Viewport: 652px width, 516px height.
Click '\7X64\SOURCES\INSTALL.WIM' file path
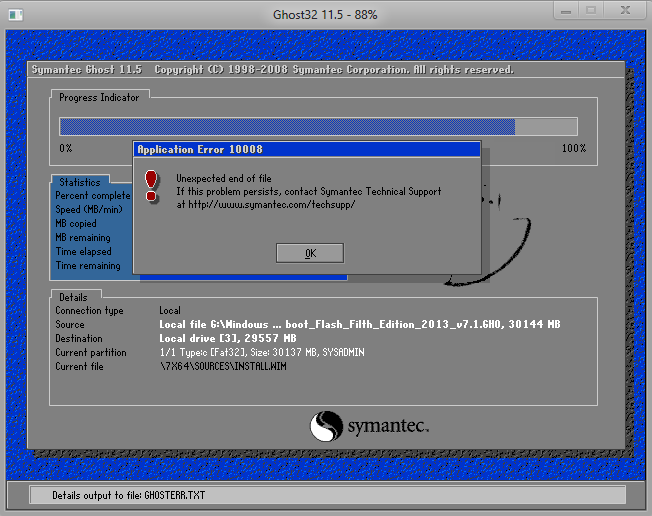223,366
